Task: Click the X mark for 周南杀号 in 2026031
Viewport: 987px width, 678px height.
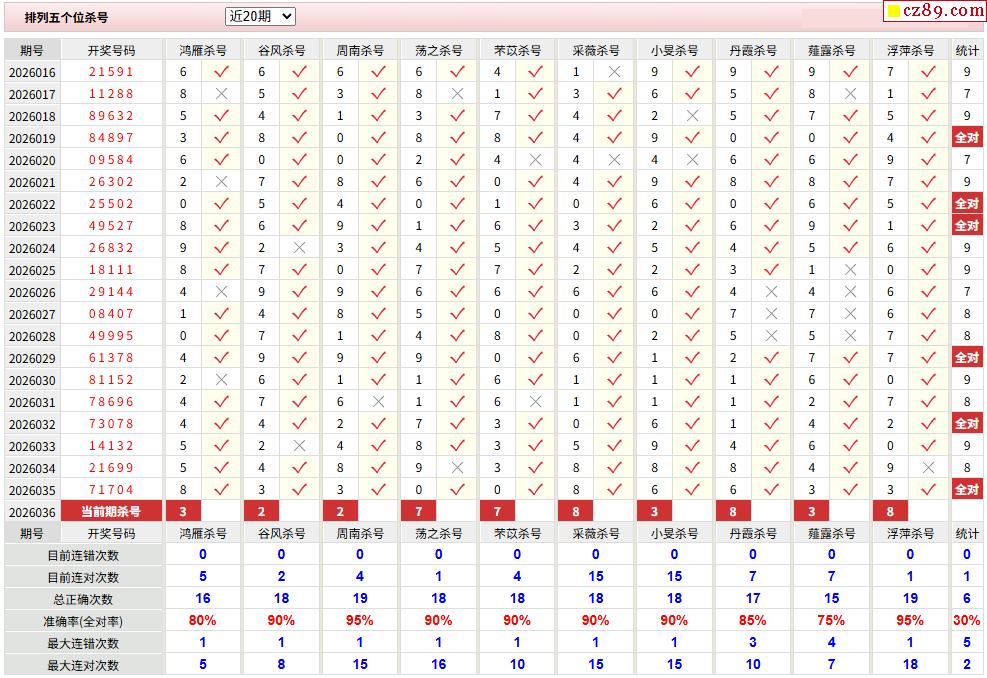Action: (378, 402)
